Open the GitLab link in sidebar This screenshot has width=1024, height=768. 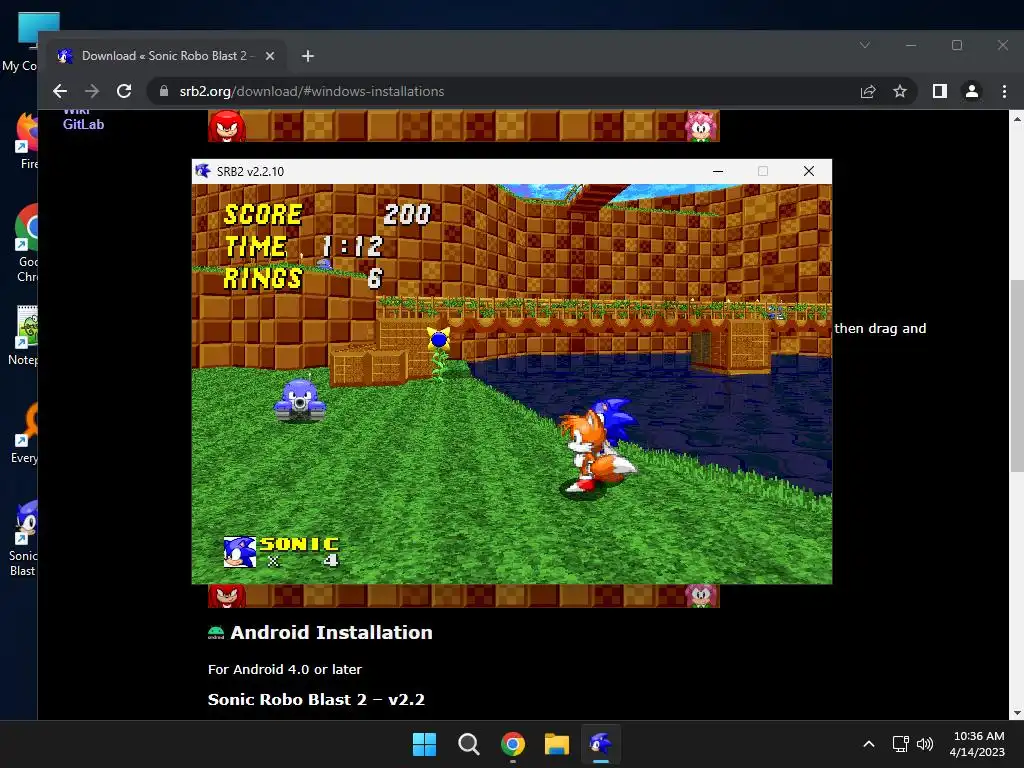(x=83, y=124)
